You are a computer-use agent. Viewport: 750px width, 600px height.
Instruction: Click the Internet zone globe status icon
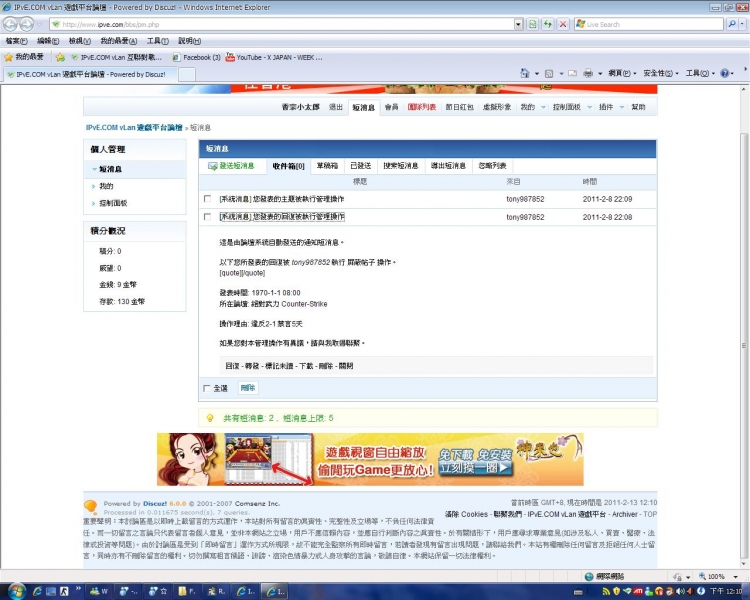coord(589,577)
